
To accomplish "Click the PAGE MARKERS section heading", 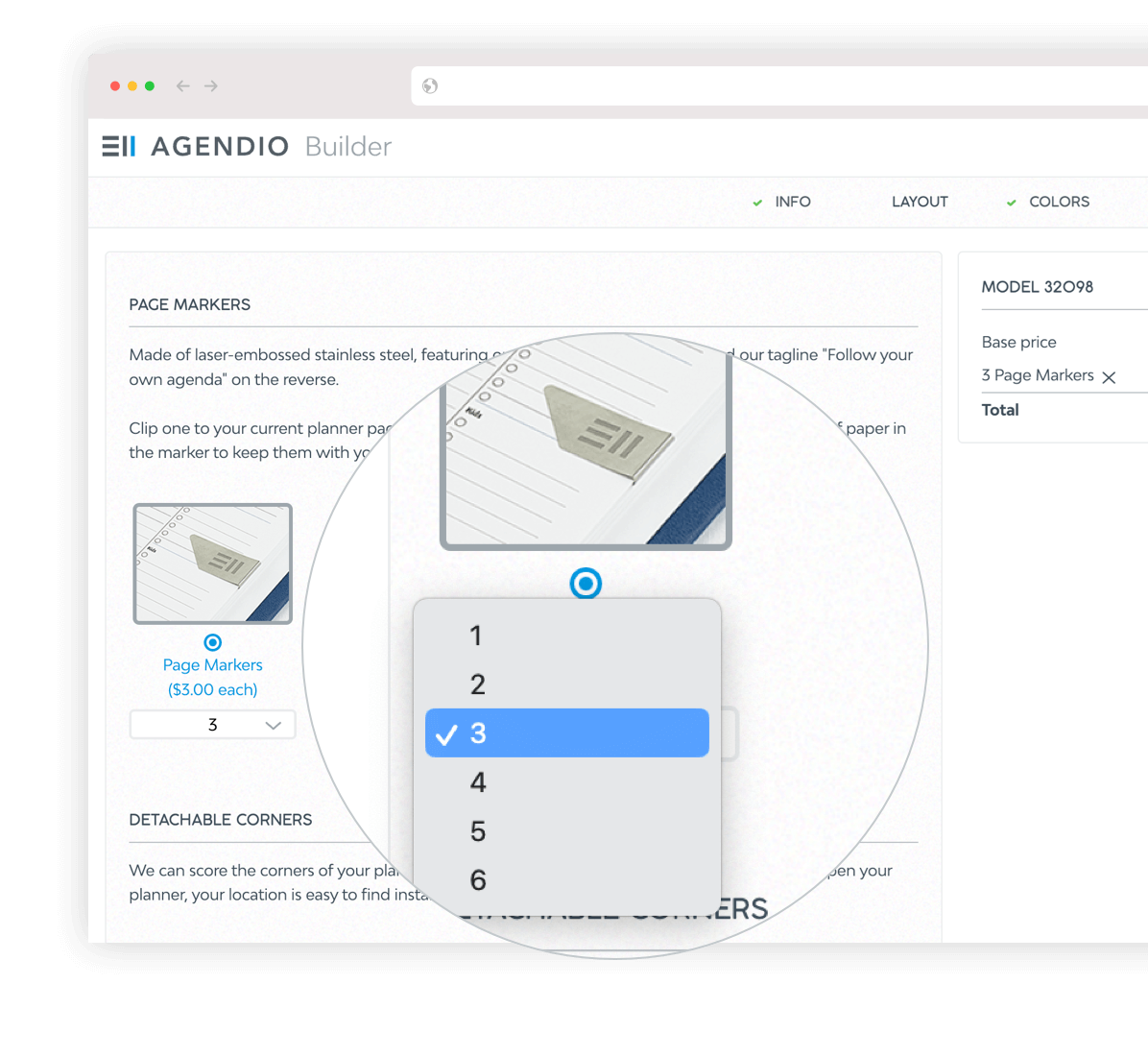I will click(x=190, y=304).
